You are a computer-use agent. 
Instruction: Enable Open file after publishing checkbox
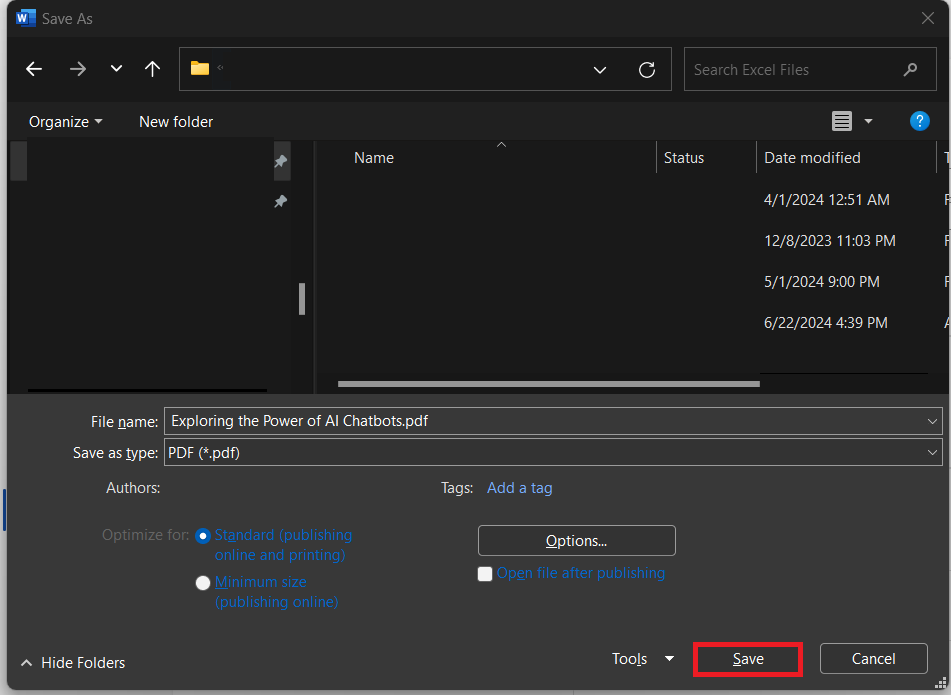click(485, 574)
